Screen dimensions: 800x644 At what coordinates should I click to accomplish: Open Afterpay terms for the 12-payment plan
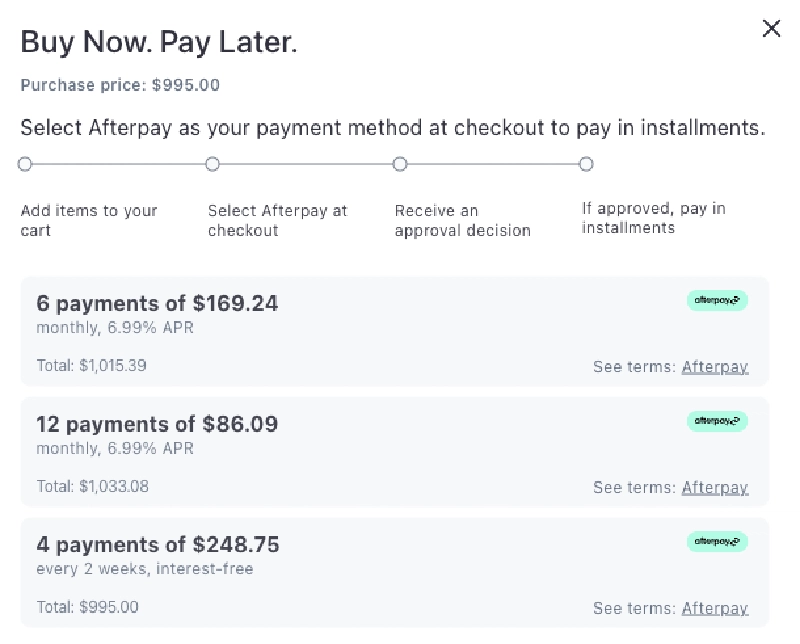point(715,487)
